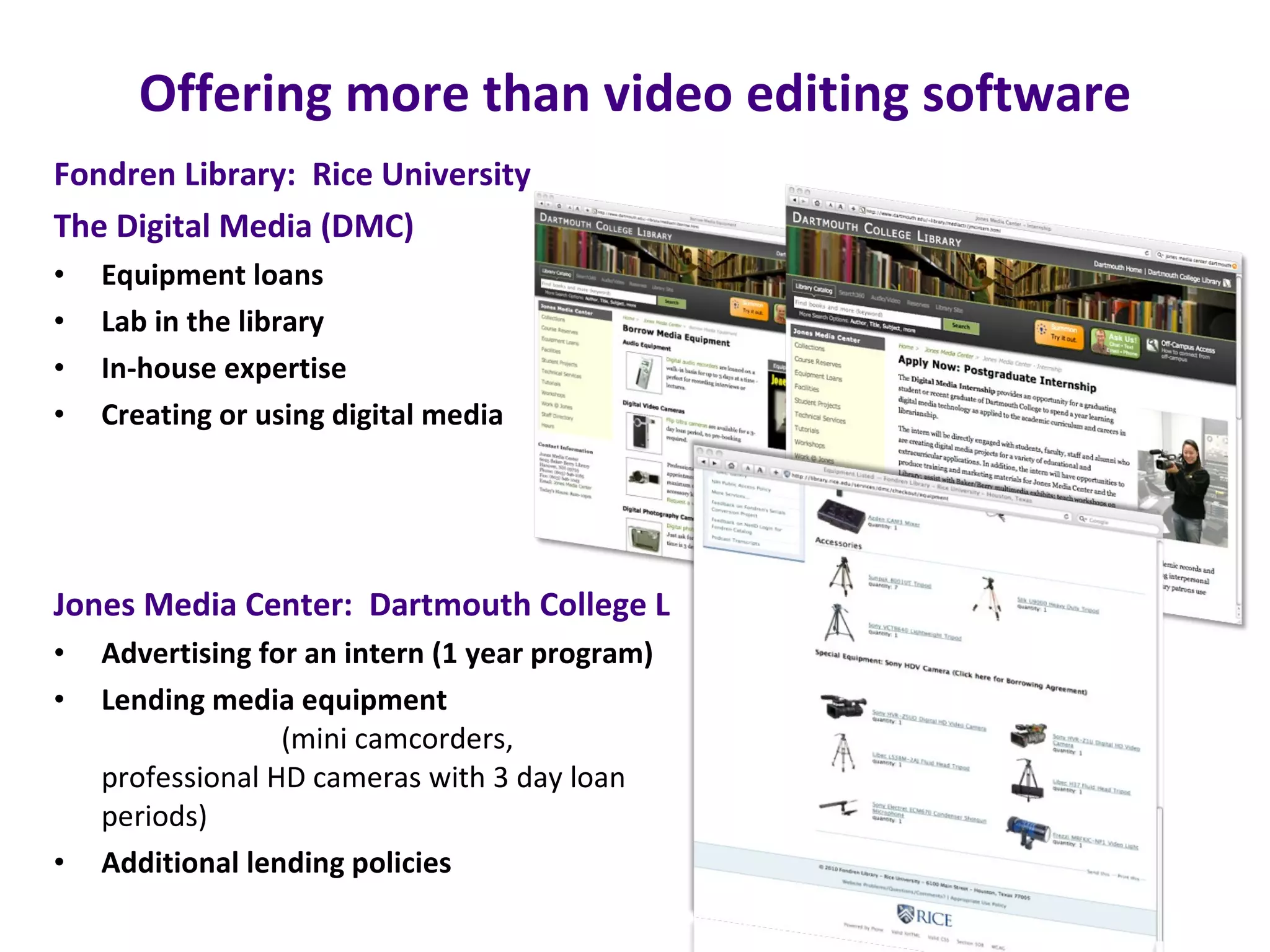Screen dimensions: 1270x952
Task: Click the 'Find books and more' field in Internship window
Action: [x=867, y=313]
